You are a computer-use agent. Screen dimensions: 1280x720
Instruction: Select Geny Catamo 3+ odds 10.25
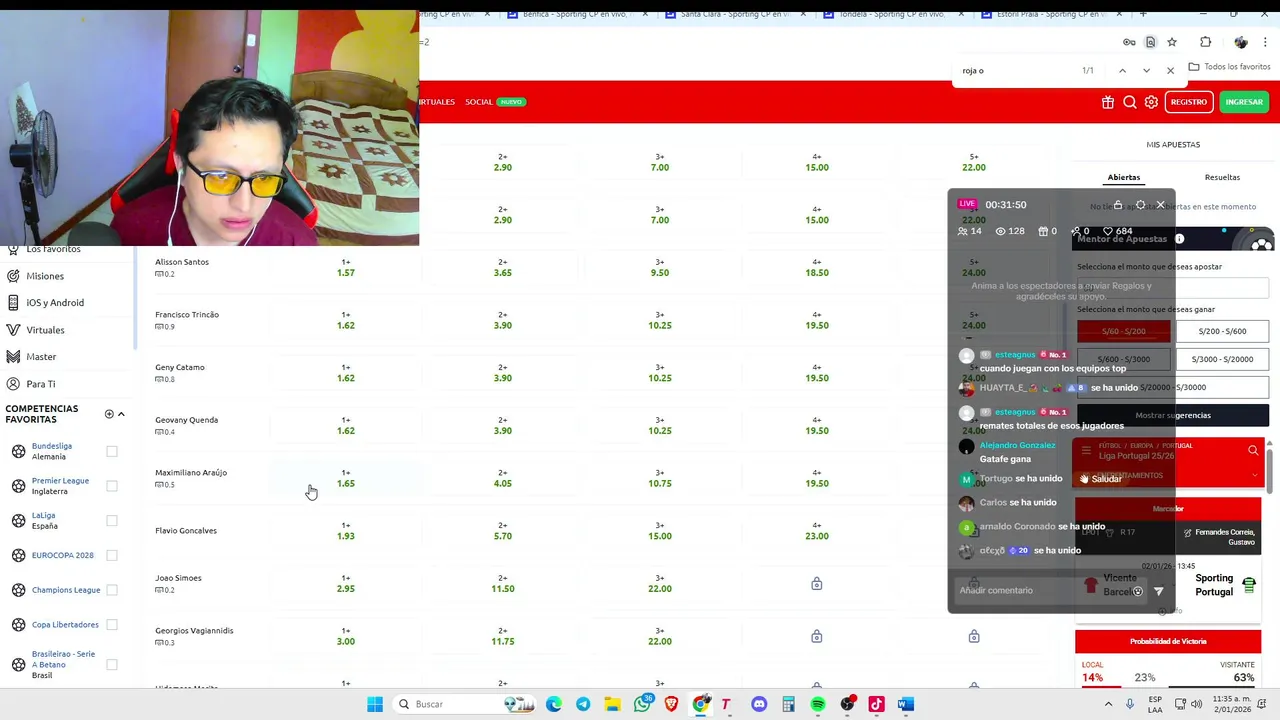point(660,373)
